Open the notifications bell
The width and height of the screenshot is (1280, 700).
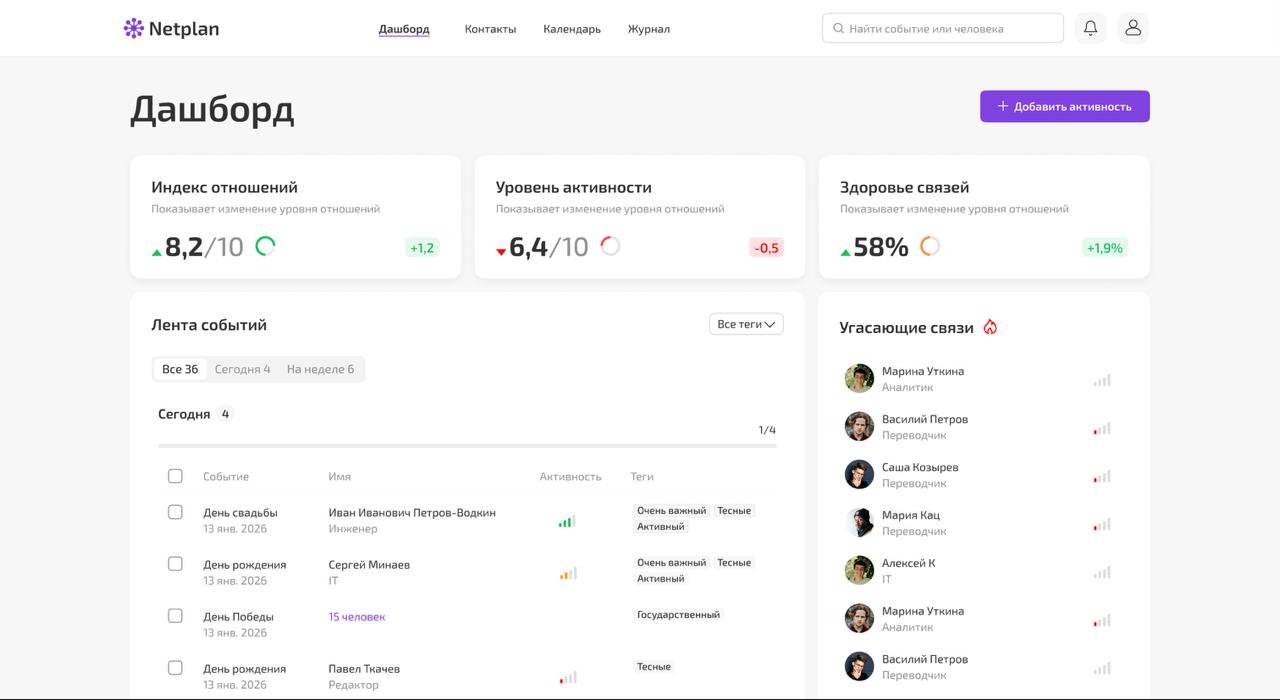pyautogui.click(x=1090, y=28)
